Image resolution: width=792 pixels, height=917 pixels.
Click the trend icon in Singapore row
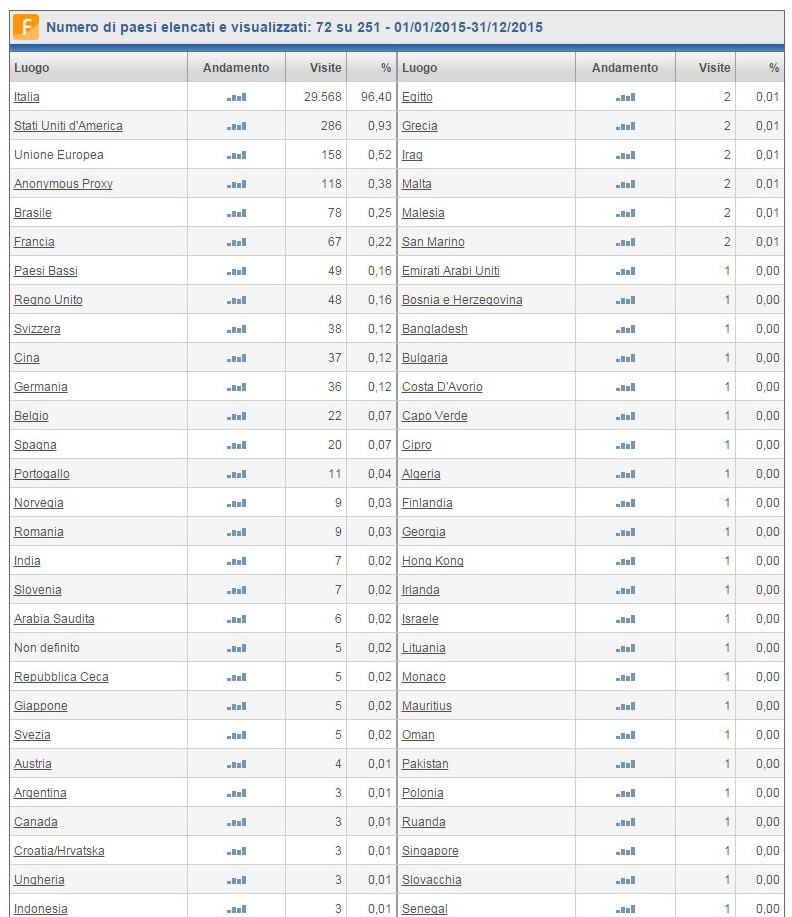pos(625,852)
